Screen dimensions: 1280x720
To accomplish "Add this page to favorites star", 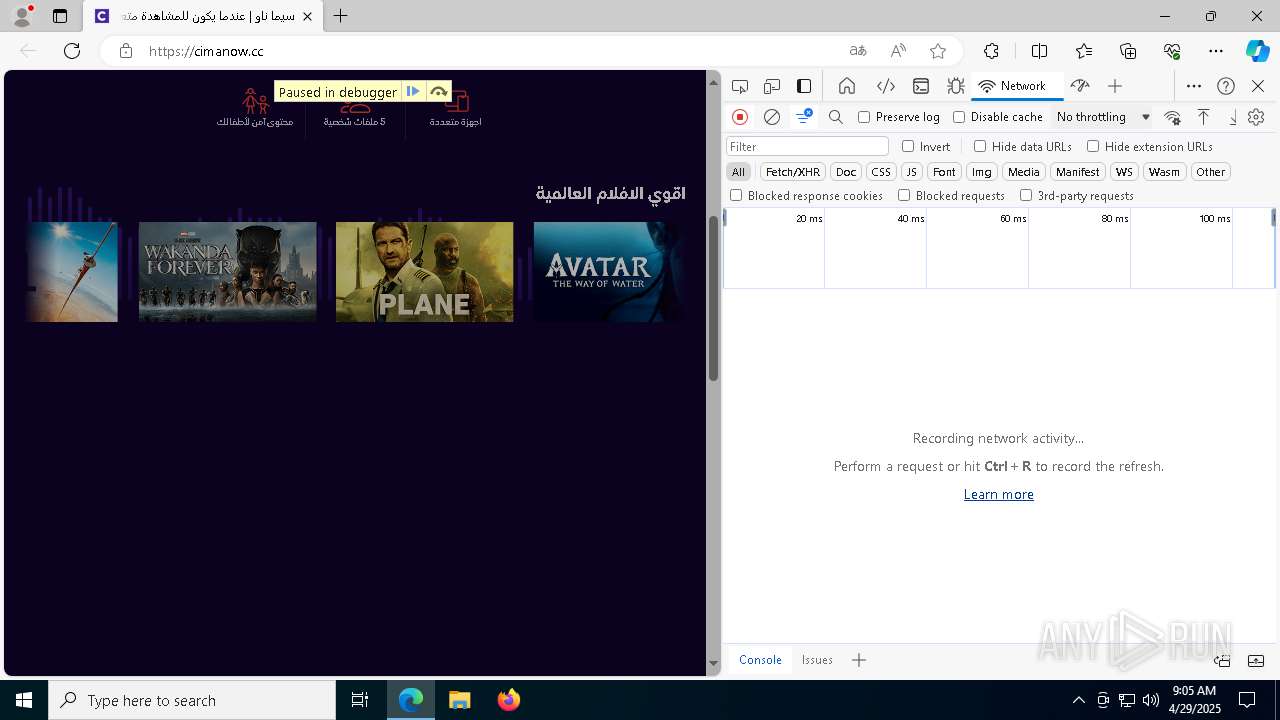I will tap(938, 51).
